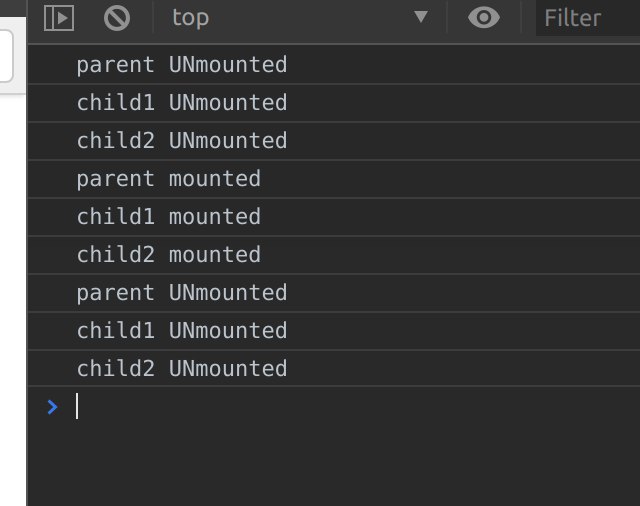Viewport: 640px width, 506px height.
Task: Expand context selector via triangle arrow
Action: (x=421, y=17)
